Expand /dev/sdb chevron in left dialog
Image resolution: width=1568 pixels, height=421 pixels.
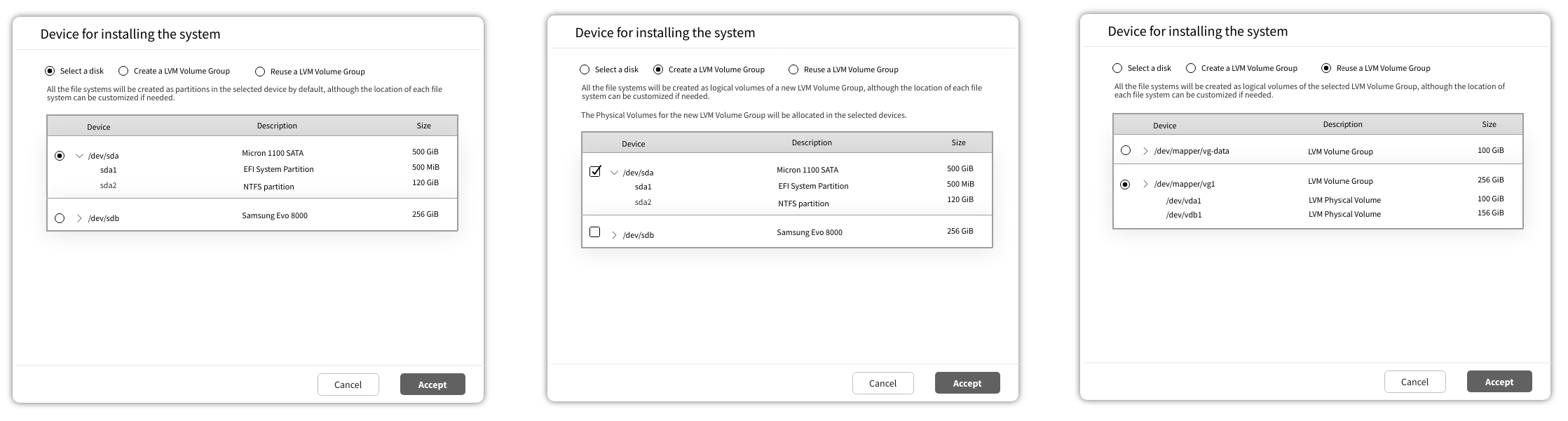click(x=79, y=218)
